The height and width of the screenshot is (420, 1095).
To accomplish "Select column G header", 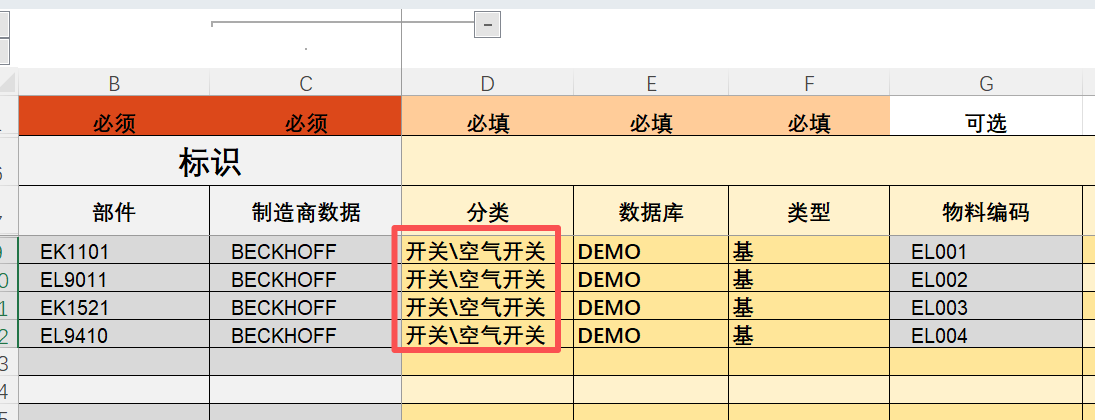I will (x=985, y=82).
